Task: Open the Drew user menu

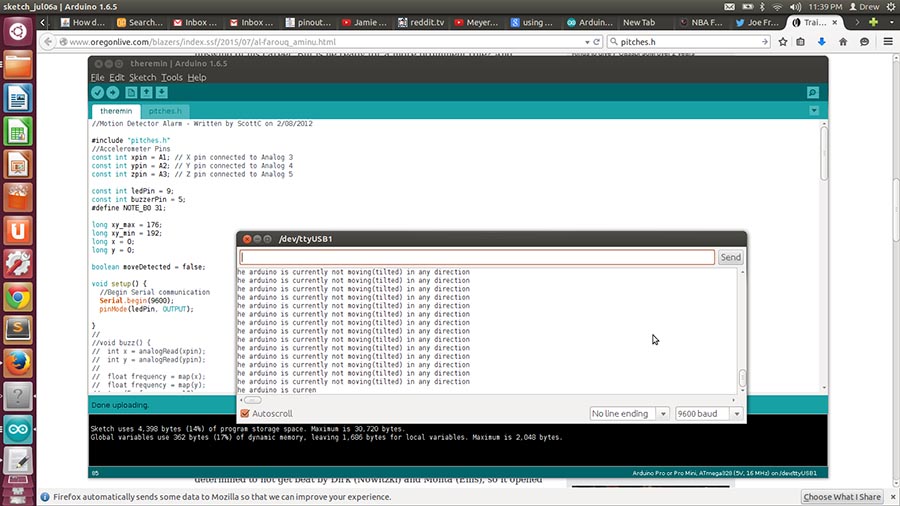Action: (x=864, y=7)
